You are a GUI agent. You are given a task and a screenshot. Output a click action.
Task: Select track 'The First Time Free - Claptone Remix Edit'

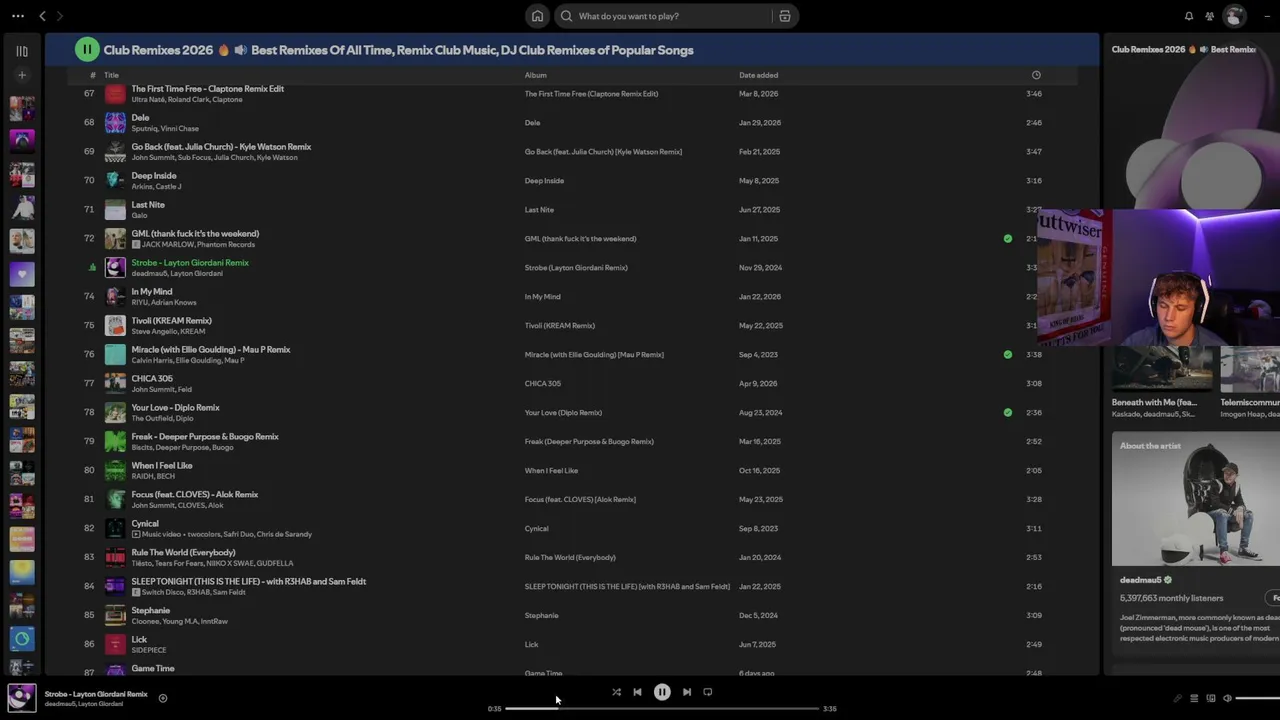click(208, 89)
